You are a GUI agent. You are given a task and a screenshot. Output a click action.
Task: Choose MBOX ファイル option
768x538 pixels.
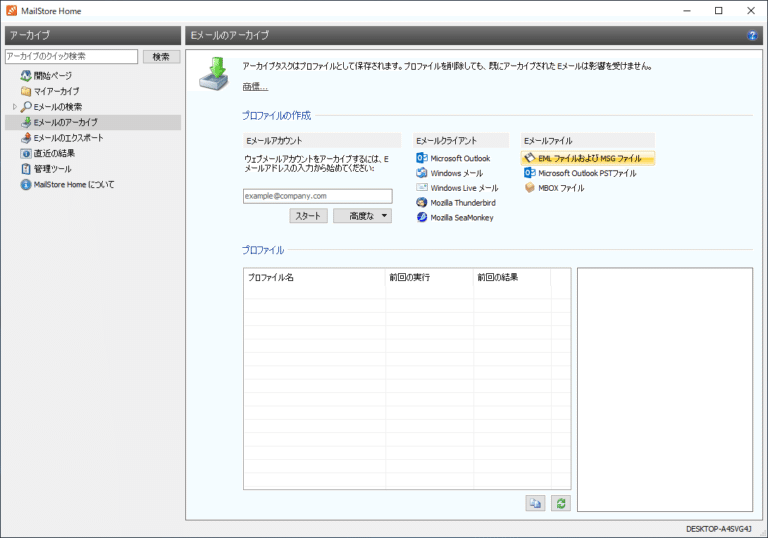coord(561,188)
